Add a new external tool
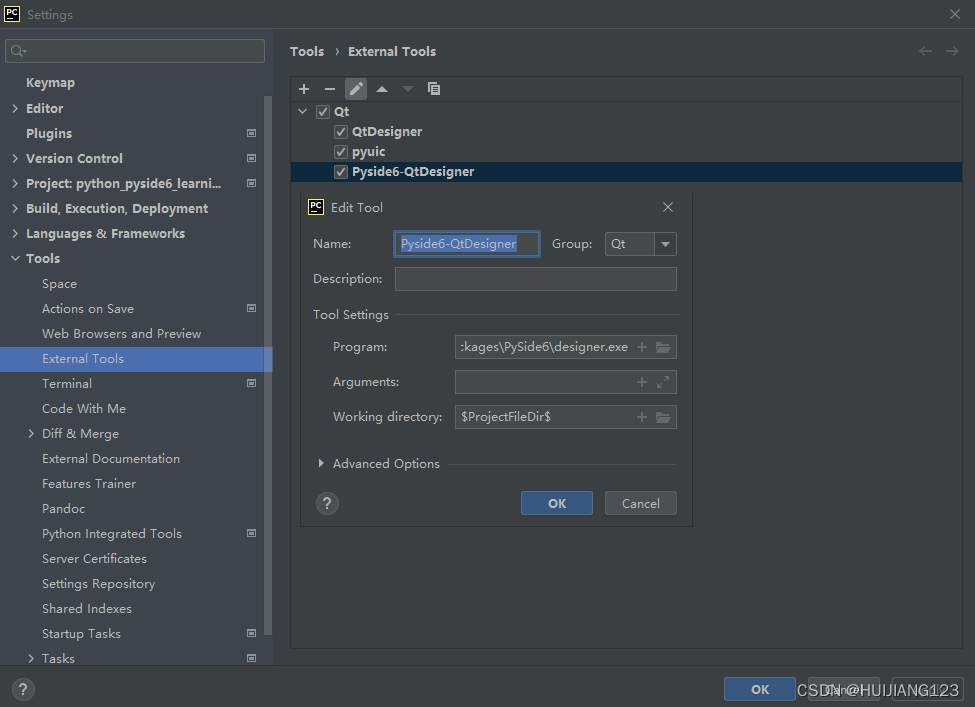This screenshot has width=975, height=707. 304,89
